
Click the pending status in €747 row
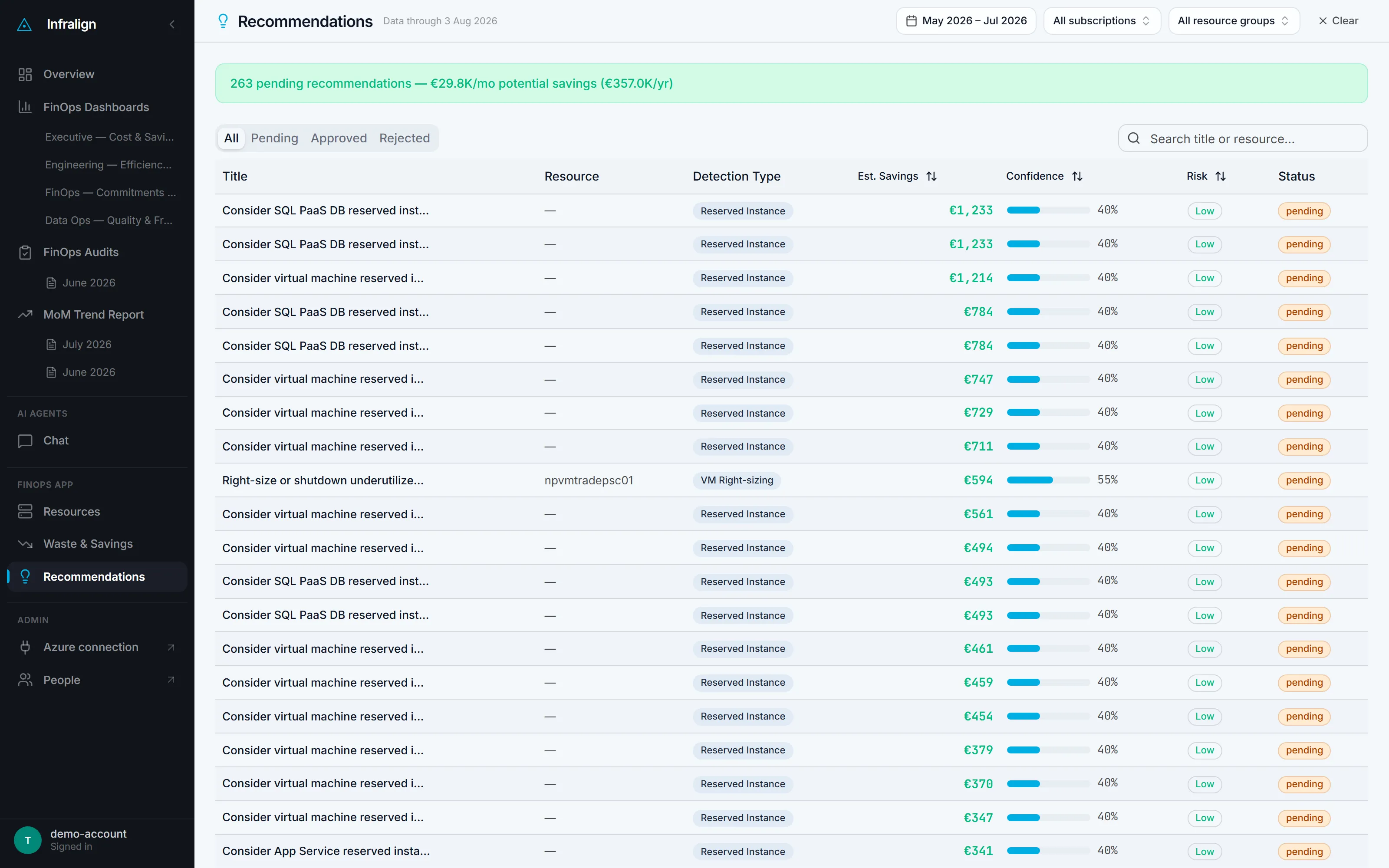click(1303, 379)
